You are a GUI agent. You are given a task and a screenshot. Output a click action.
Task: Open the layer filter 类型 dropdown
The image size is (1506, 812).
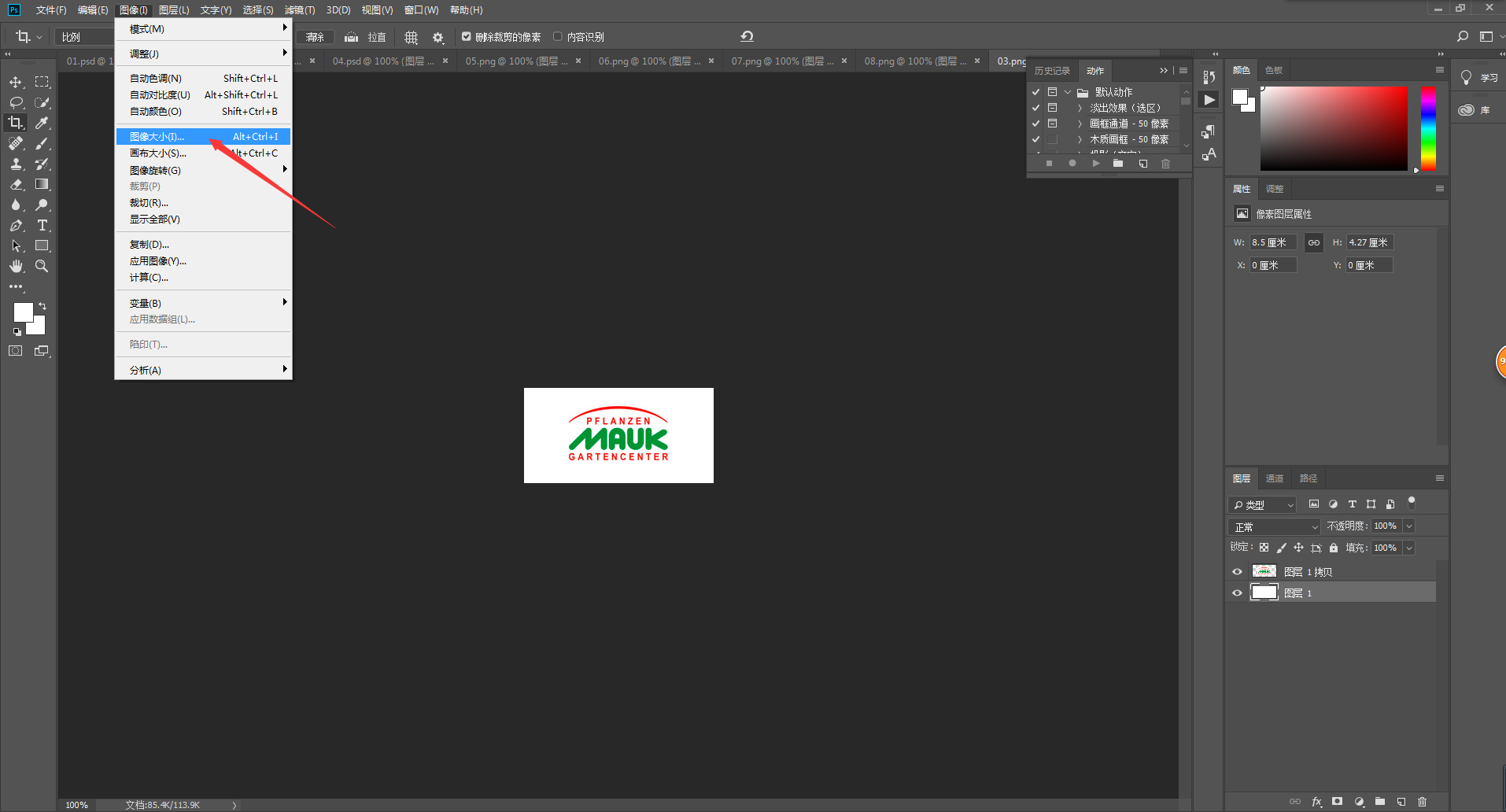click(1262, 504)
